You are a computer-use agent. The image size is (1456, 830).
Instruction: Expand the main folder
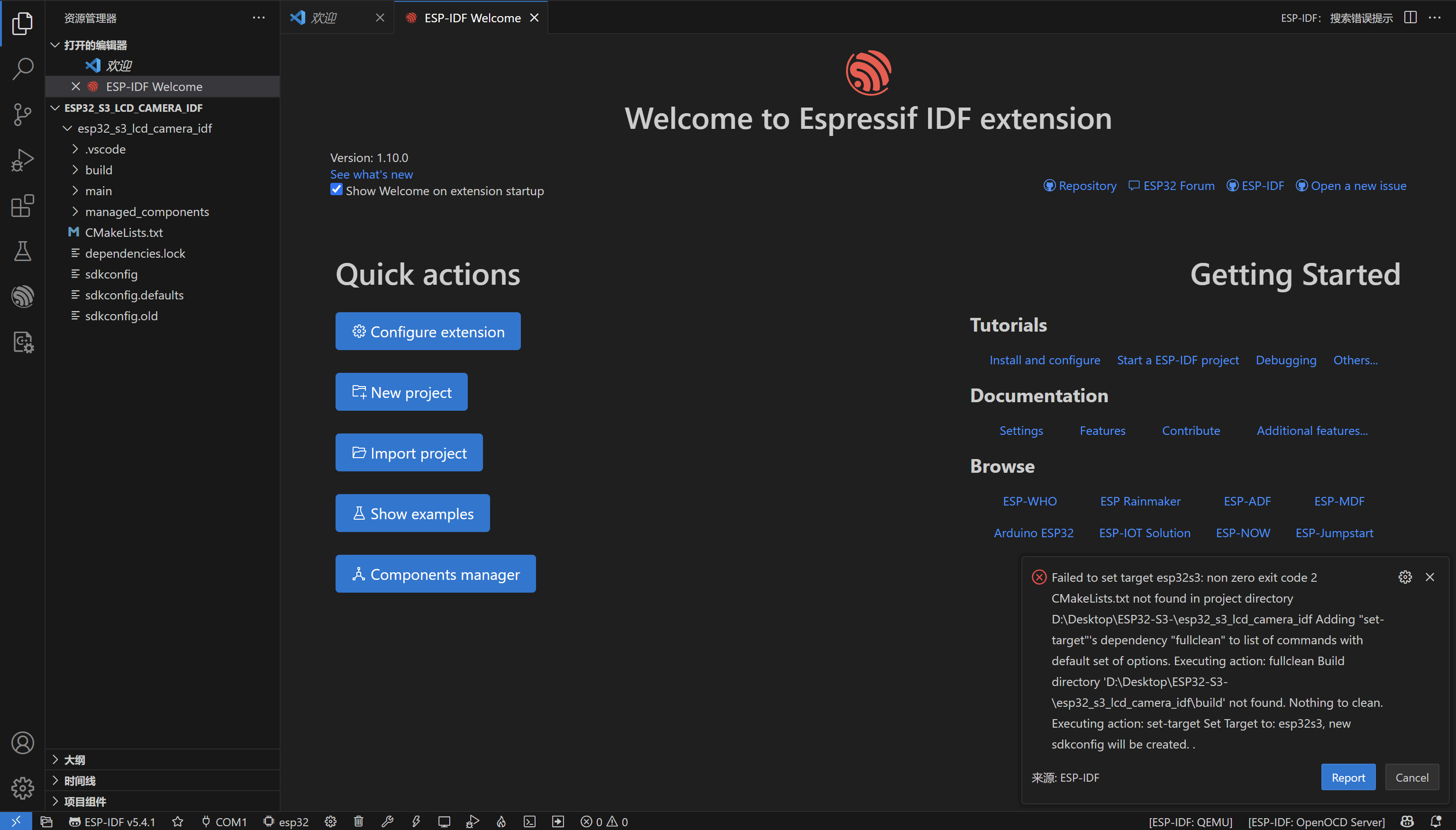coord(163,191)
